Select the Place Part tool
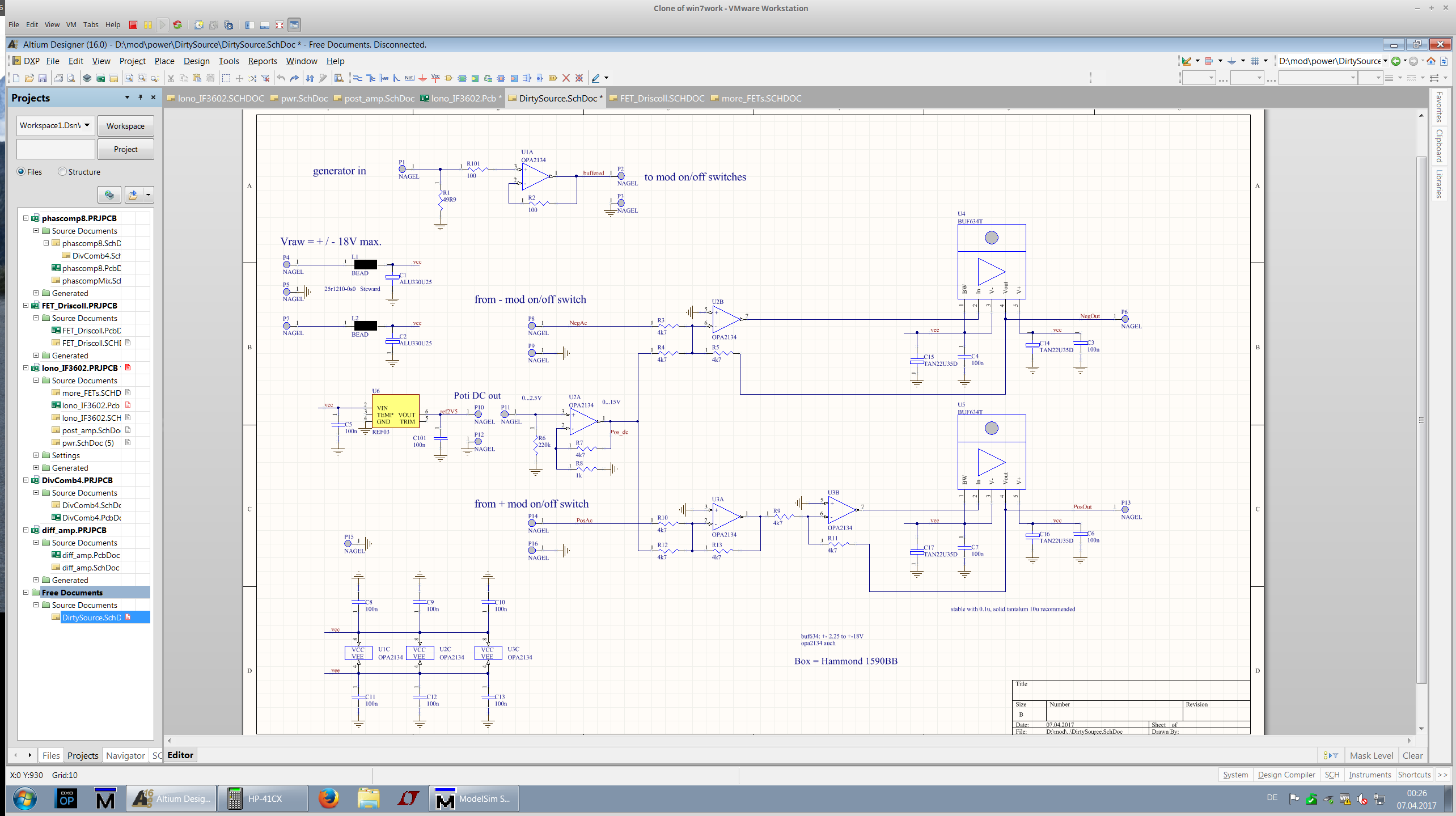The image size is (1456, 816). pyautogui.click(x=448, y=78)
